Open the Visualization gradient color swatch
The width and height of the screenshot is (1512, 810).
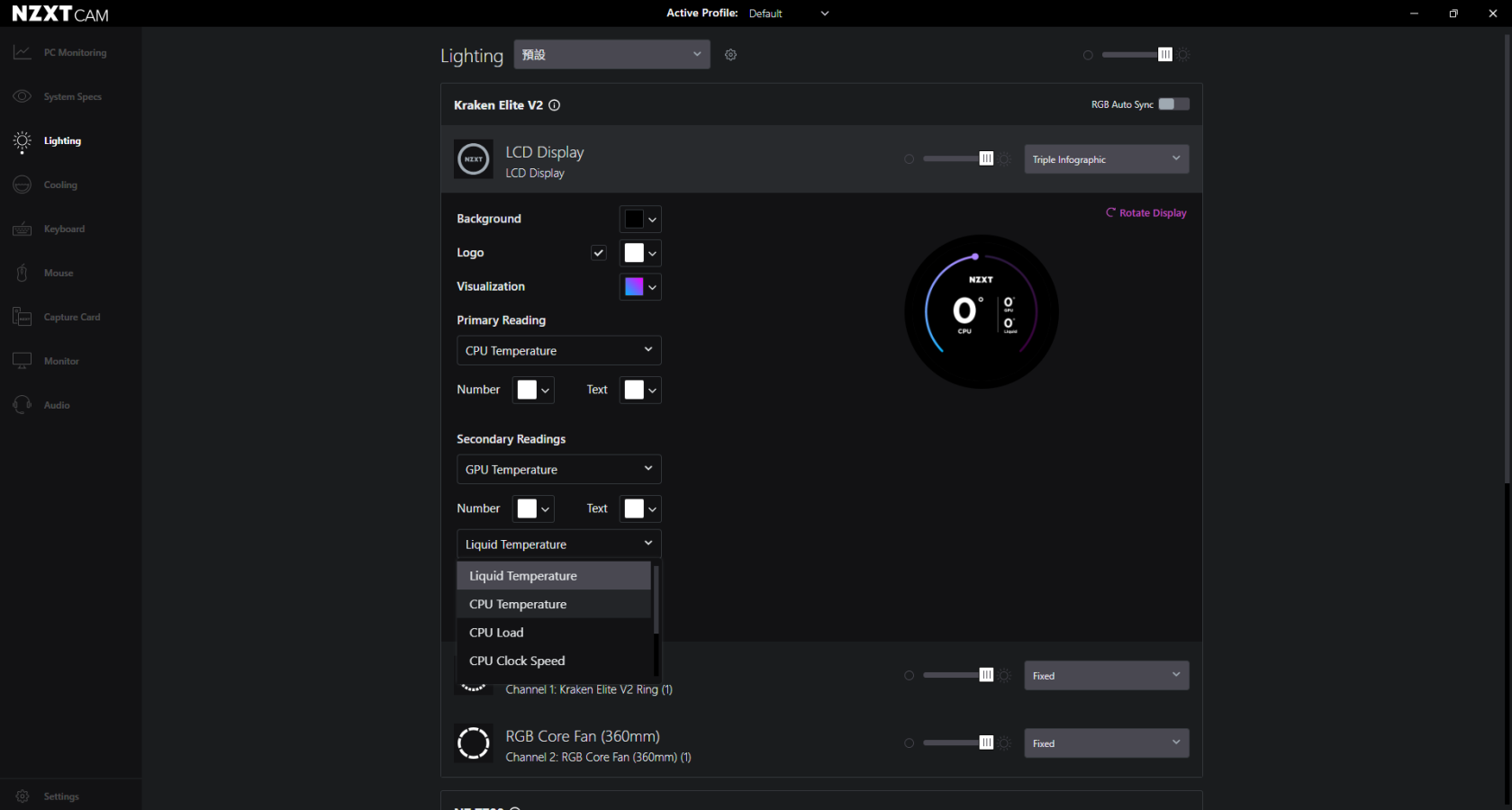(x=639, y=287)
